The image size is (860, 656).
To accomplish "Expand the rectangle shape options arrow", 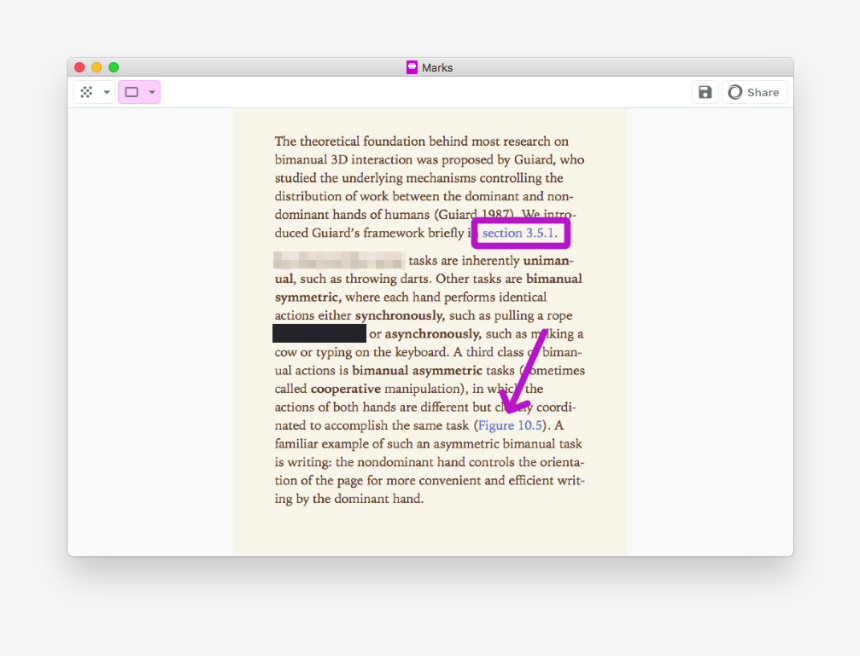I will coord(152,92).
